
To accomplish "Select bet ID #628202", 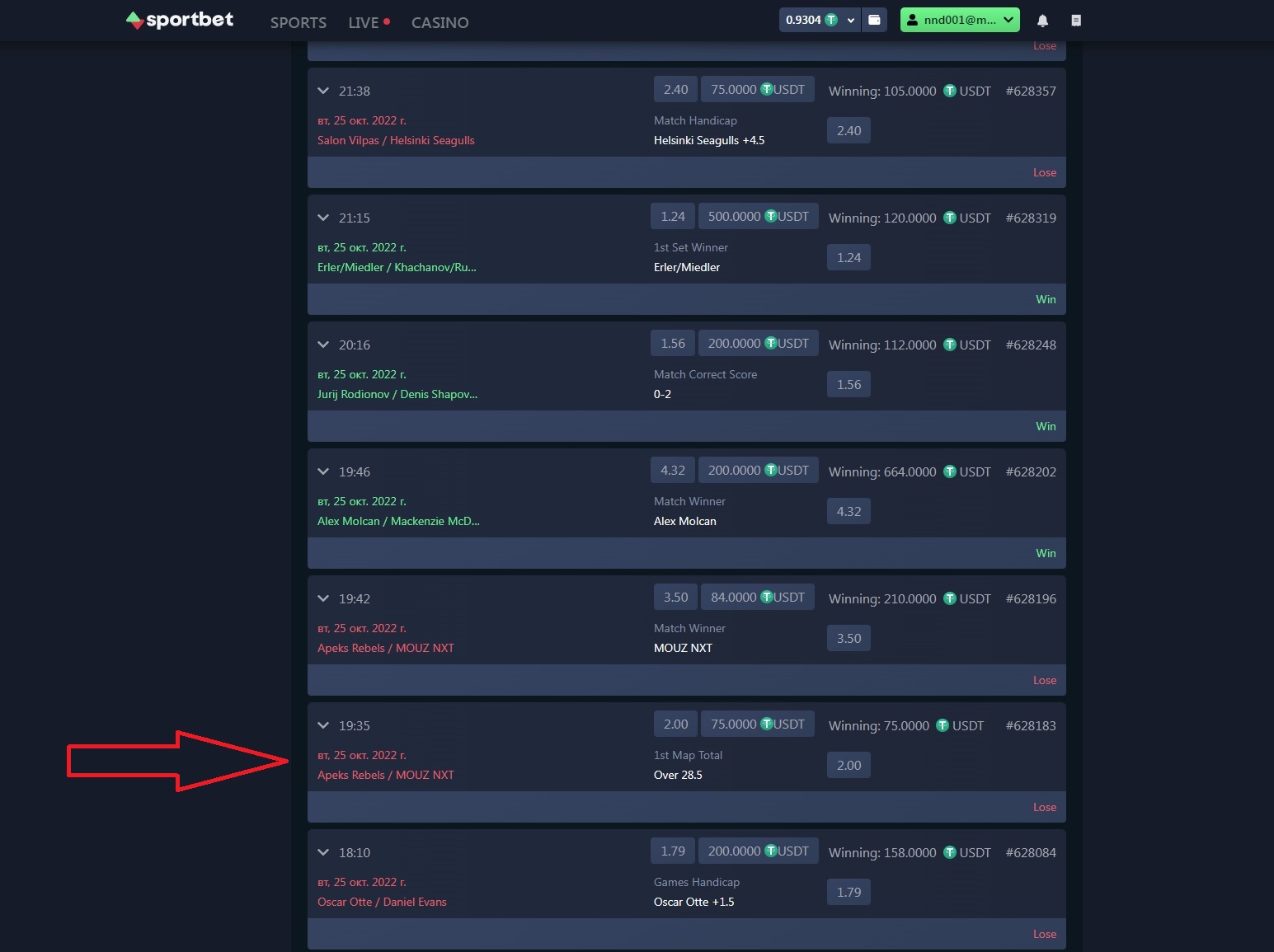I will [x=1031, y=471].
